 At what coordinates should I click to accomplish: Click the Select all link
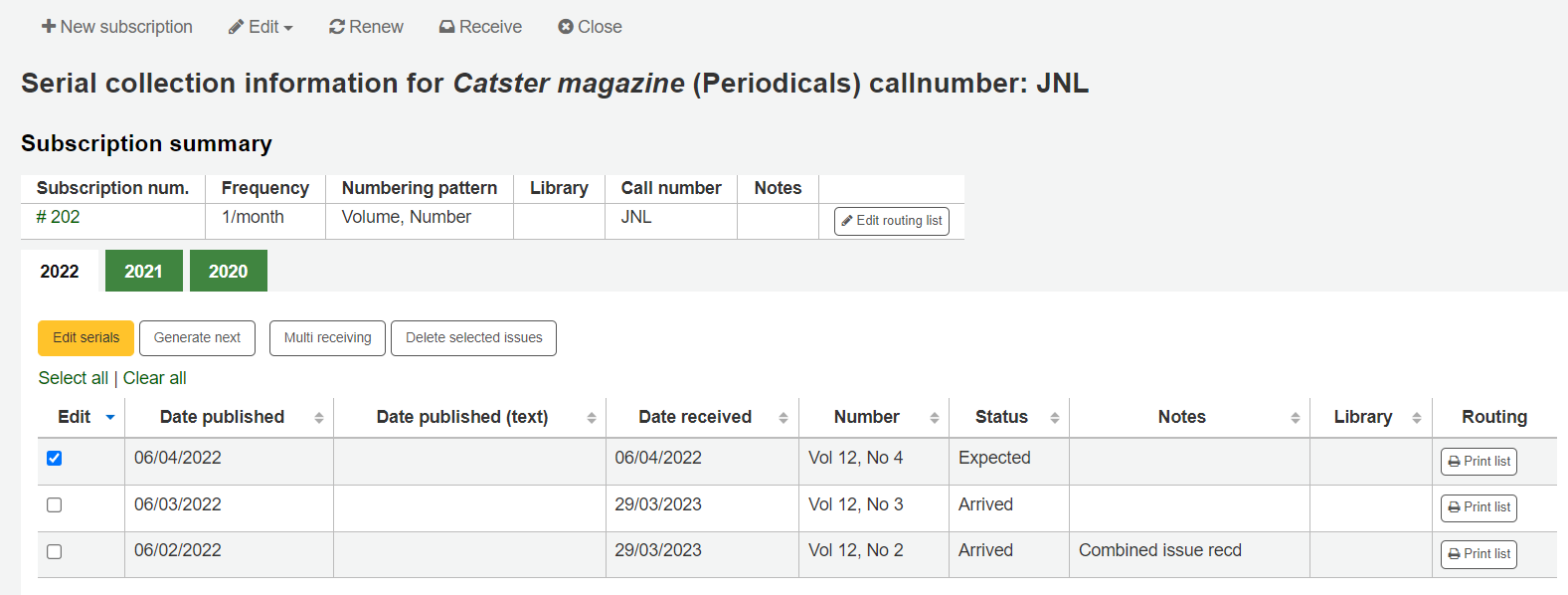click(73, 378)
